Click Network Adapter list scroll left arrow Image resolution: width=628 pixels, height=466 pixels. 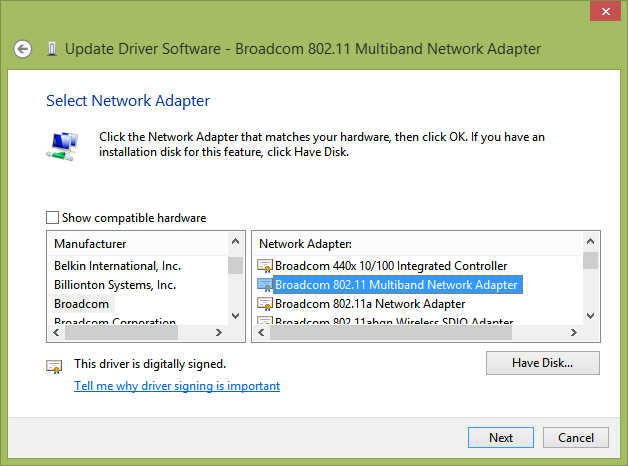(x=262, y=333)
